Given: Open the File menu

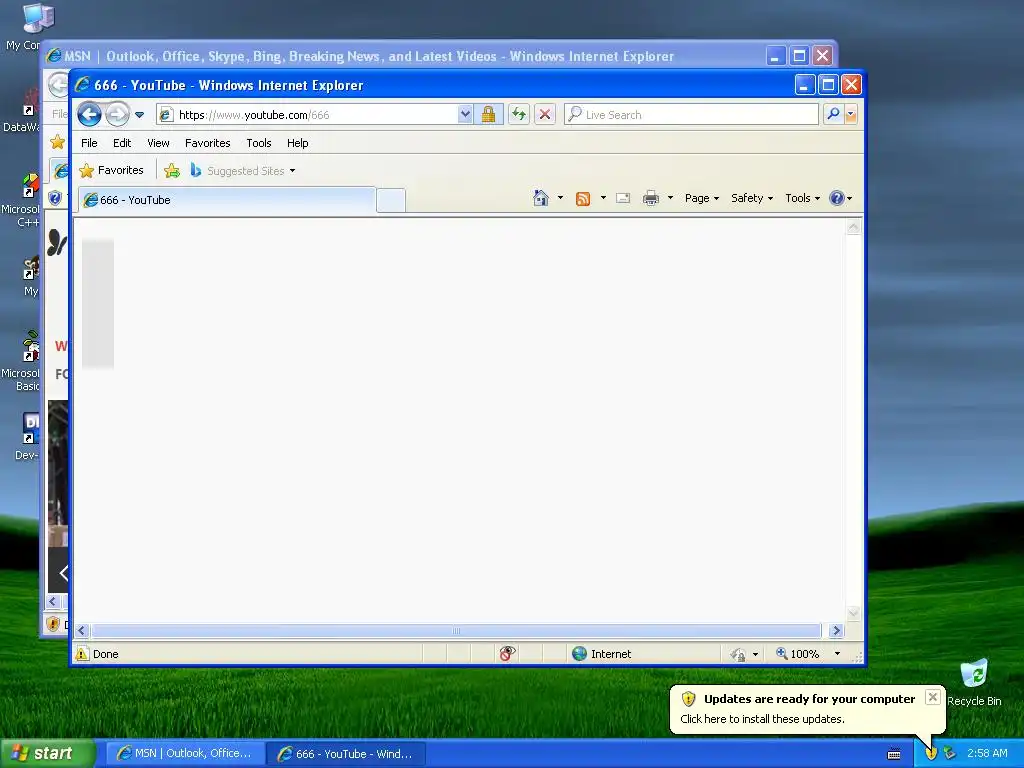Looking at the screenshot, I should tap(89, 143).
